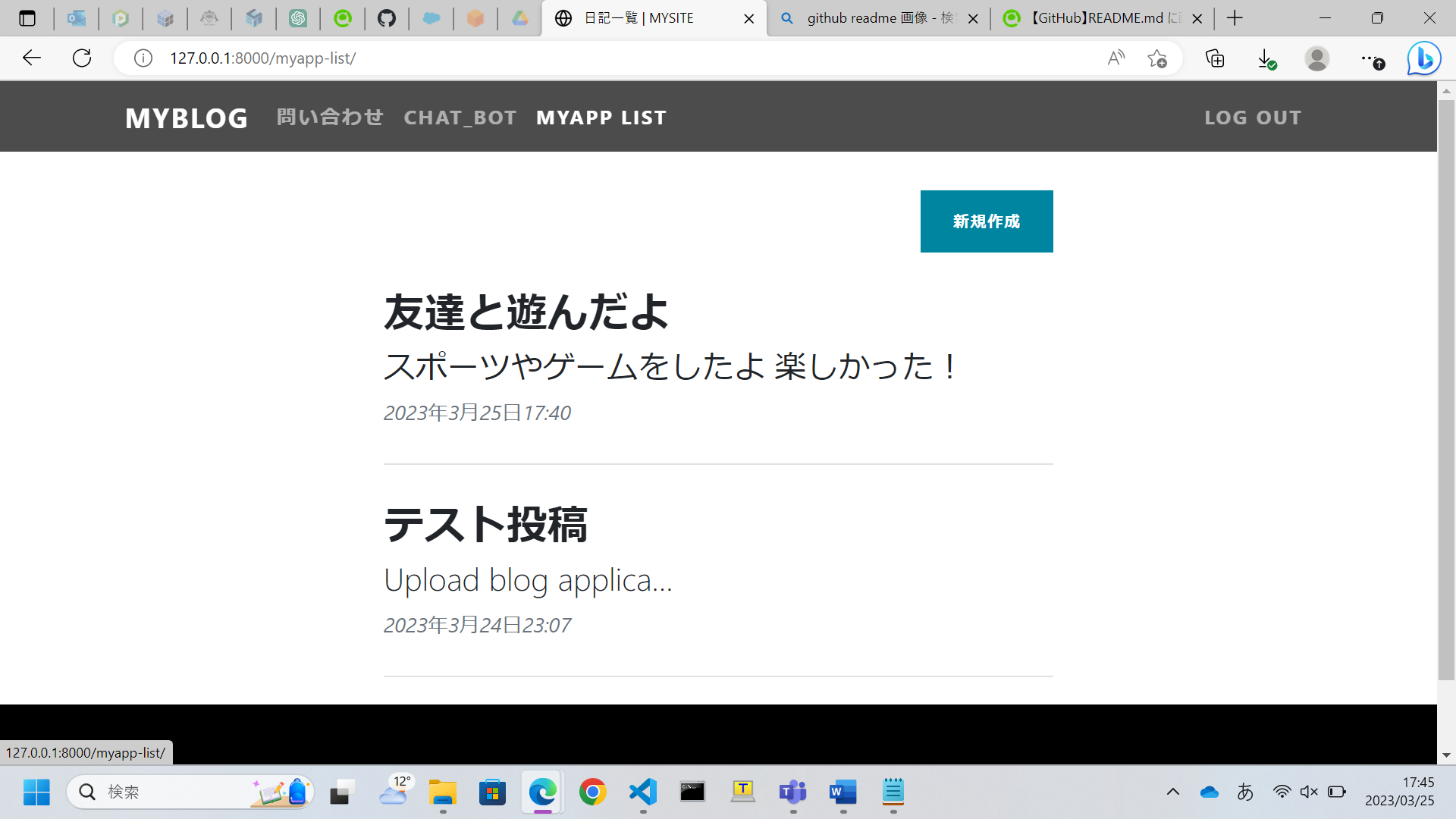Open the pinned GitHub tab
Image resolution: width=1456 pixels, height=819 pixels.
388,18
